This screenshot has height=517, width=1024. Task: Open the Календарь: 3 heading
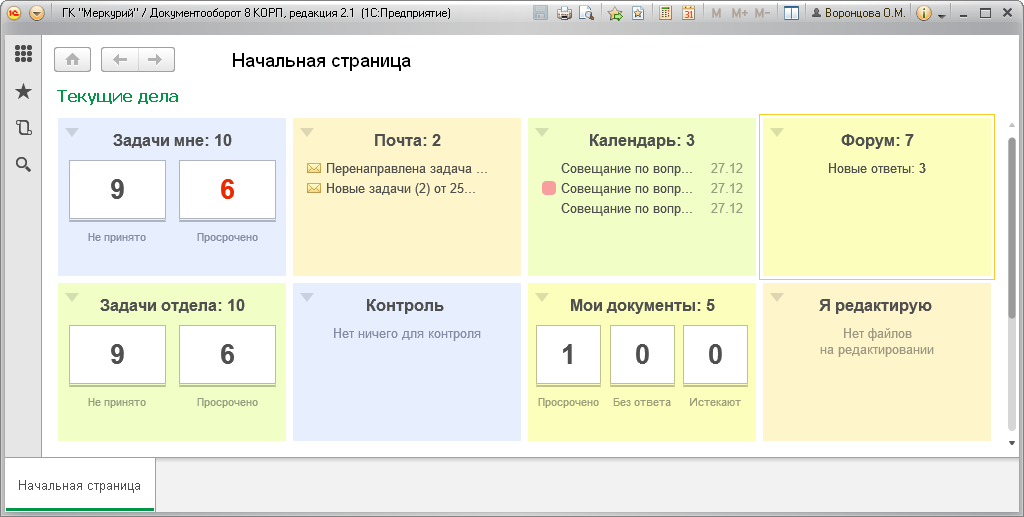(642, 140)
